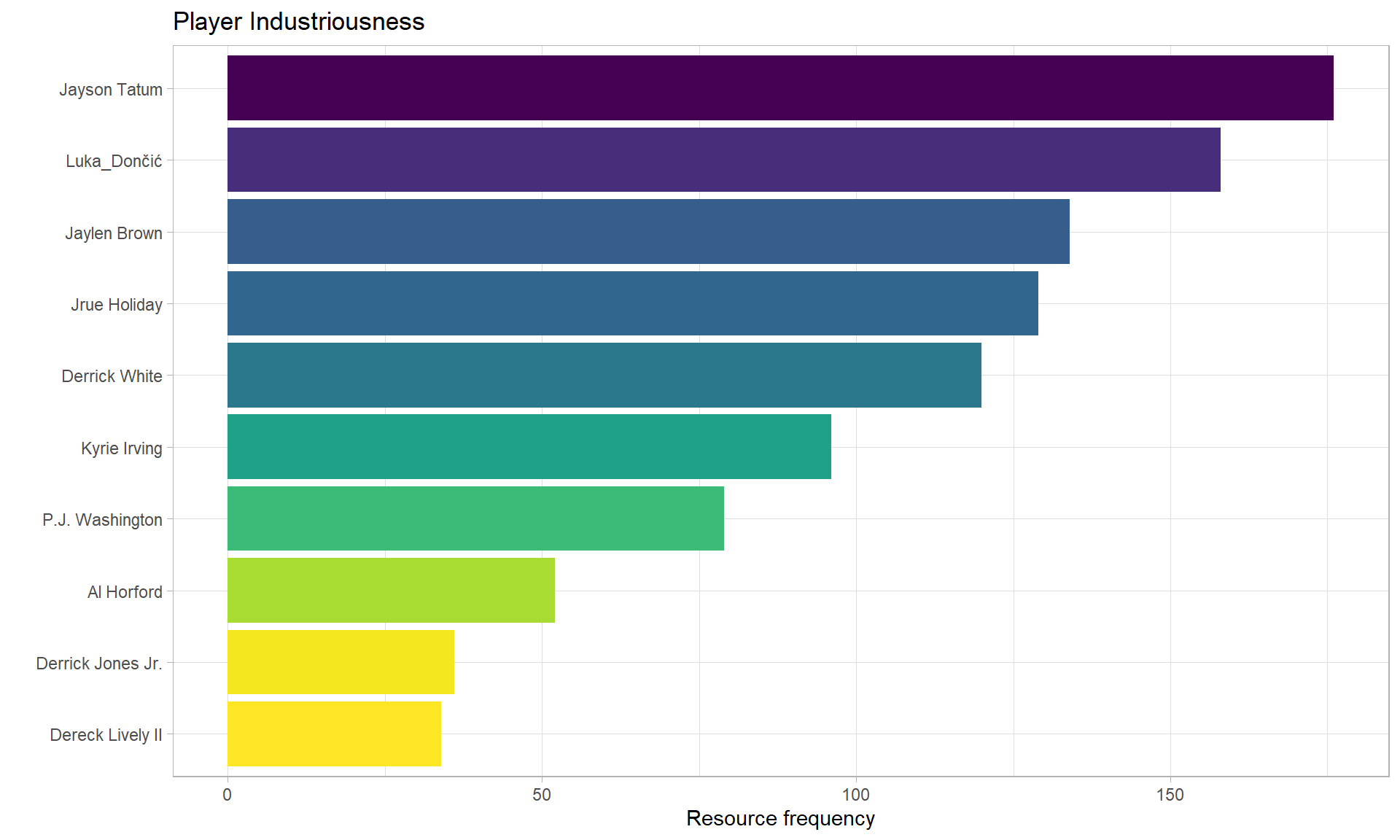Click the Kyrie Irving teal bar
This screenshot has width=1400, height=840.
[x=529, y=447]
